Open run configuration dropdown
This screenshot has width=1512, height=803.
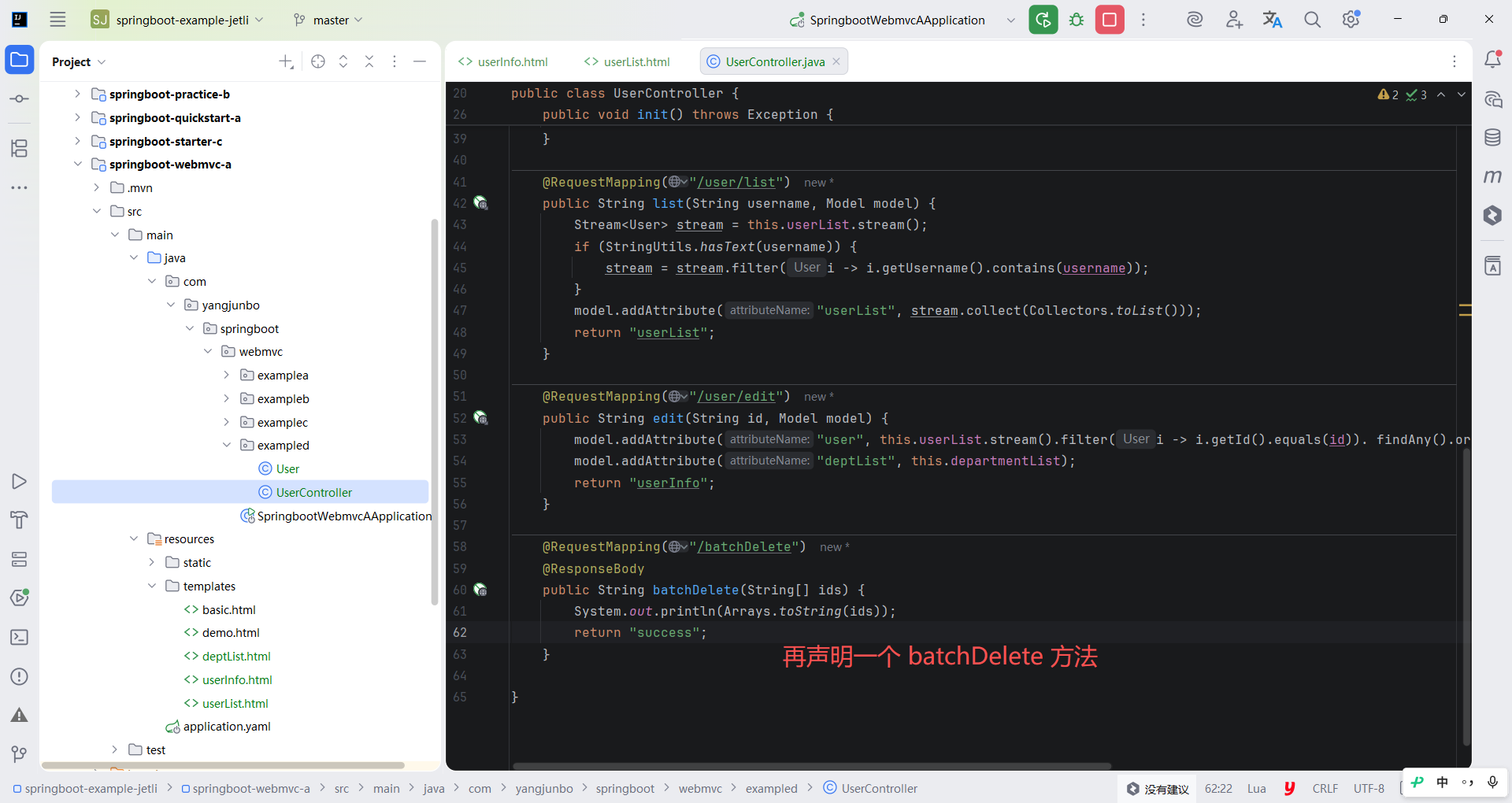[x=1011, y=20]
